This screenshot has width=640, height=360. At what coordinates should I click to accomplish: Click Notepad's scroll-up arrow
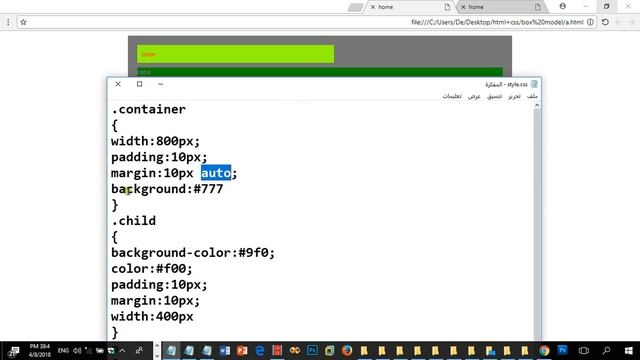pos(537,105)
